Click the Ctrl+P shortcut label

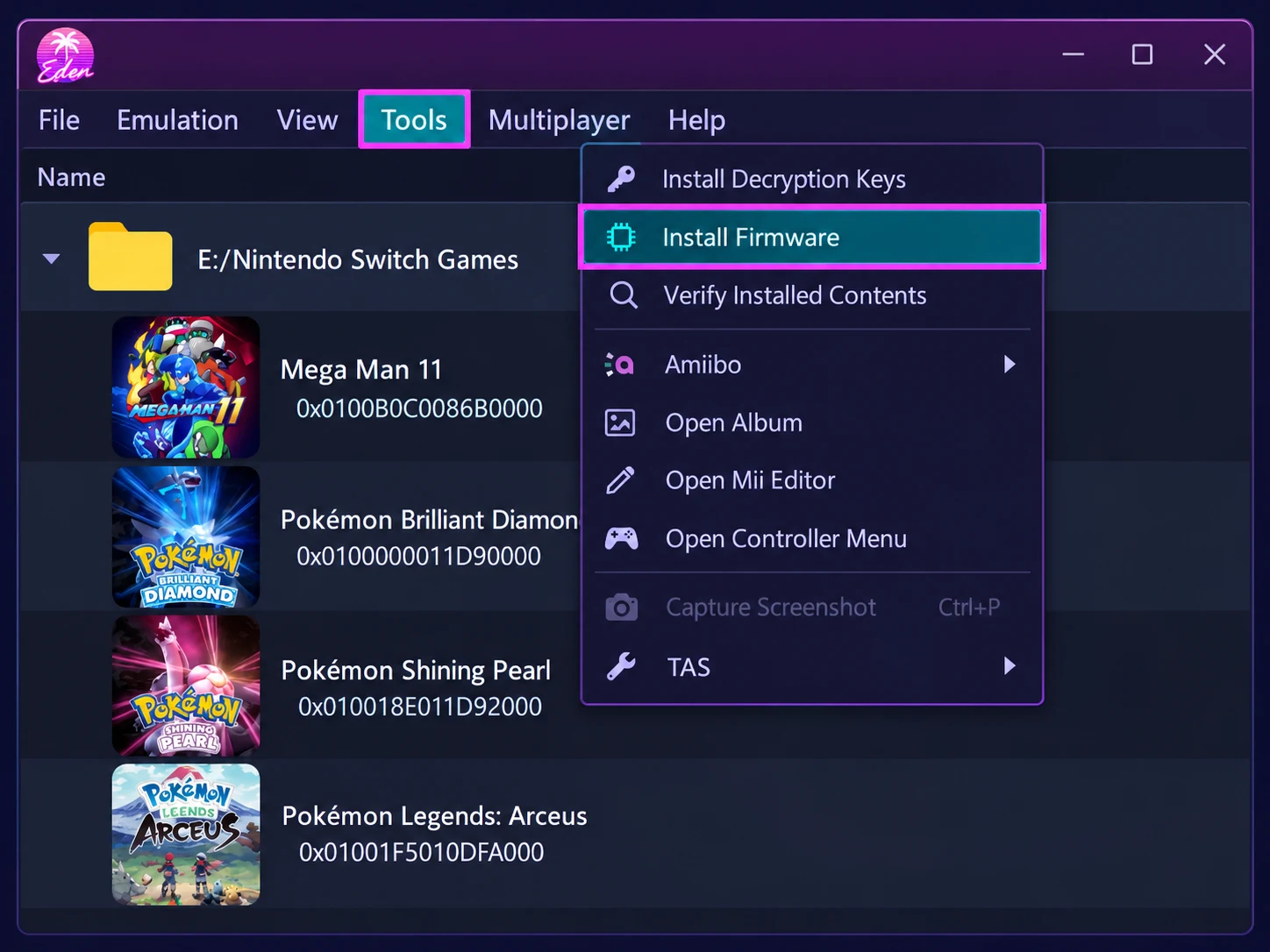coord(969,607)
